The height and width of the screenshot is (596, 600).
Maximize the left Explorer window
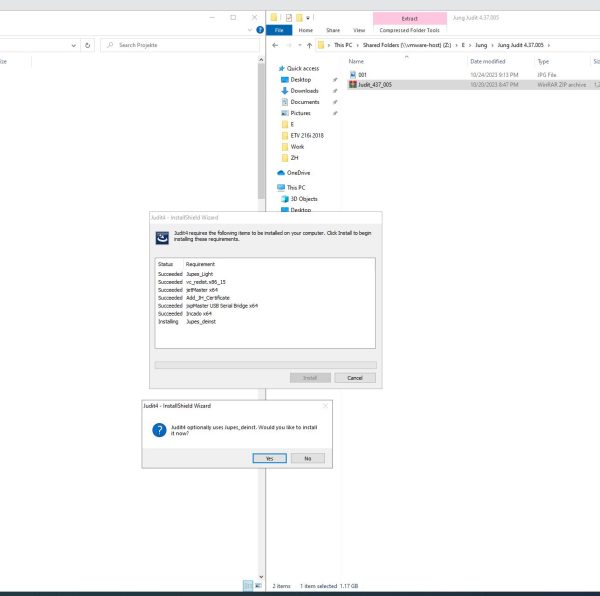click(x=233, y=17)
